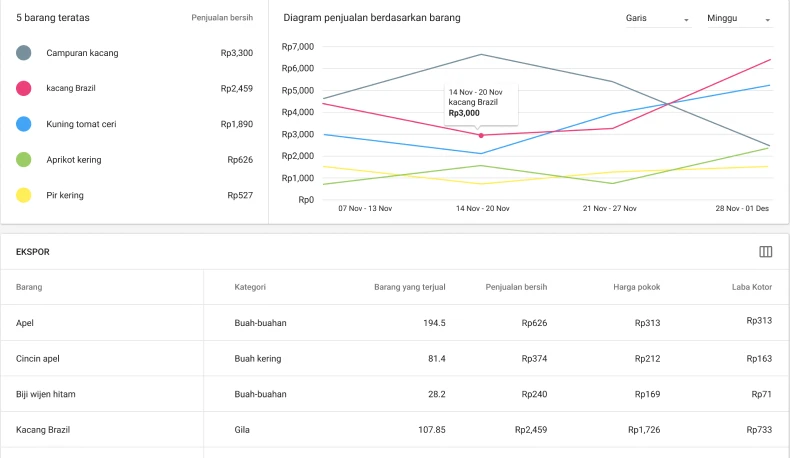Select the Cincin apel row
This screenshot has width=790, height=458.
click(x=394, y=358)
